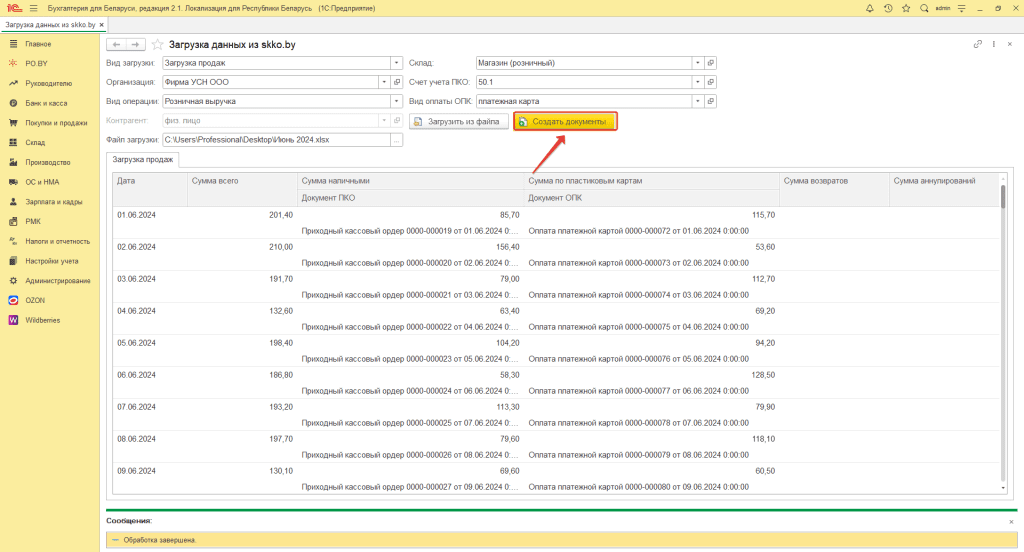Open the Организация record form icon
Image resolution: width=1024 pixels, height=552 pixels.
pos(397,82)
